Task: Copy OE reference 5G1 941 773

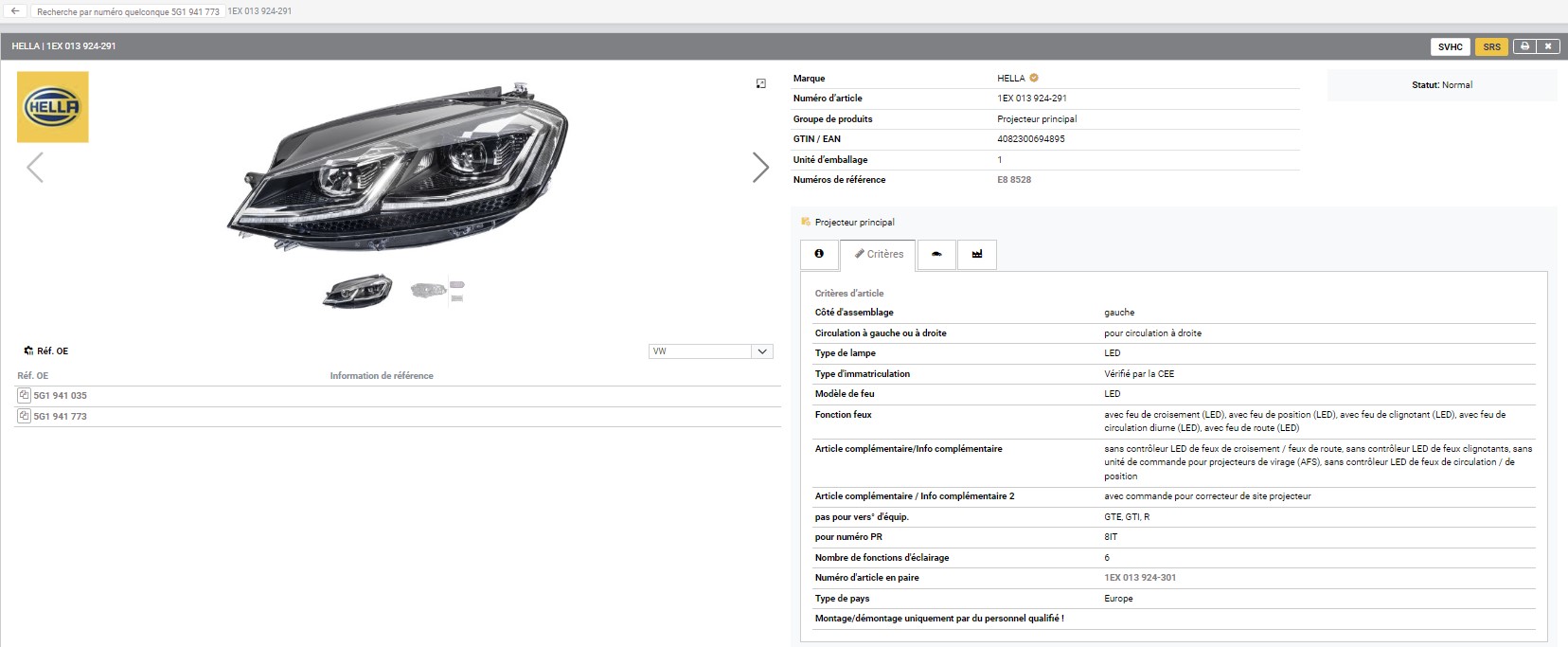Action: point(25,417)
